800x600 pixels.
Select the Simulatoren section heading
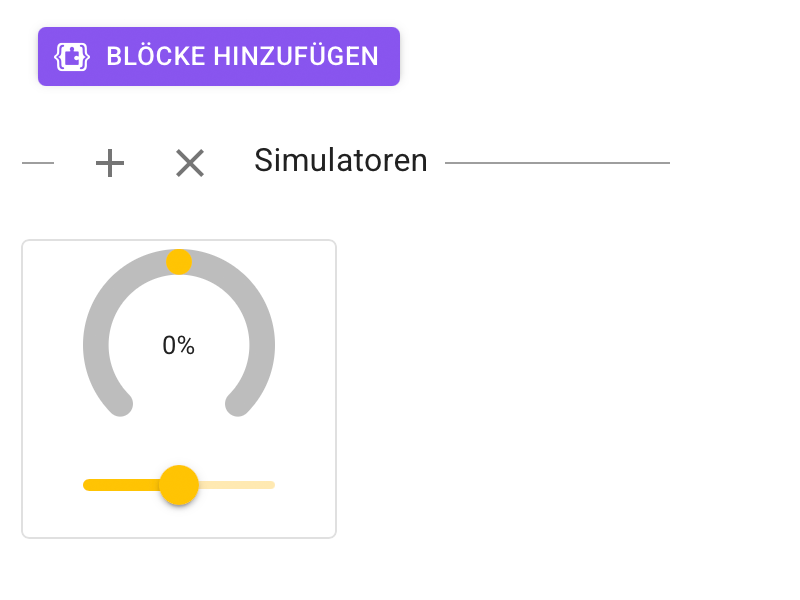click(340, 160)
